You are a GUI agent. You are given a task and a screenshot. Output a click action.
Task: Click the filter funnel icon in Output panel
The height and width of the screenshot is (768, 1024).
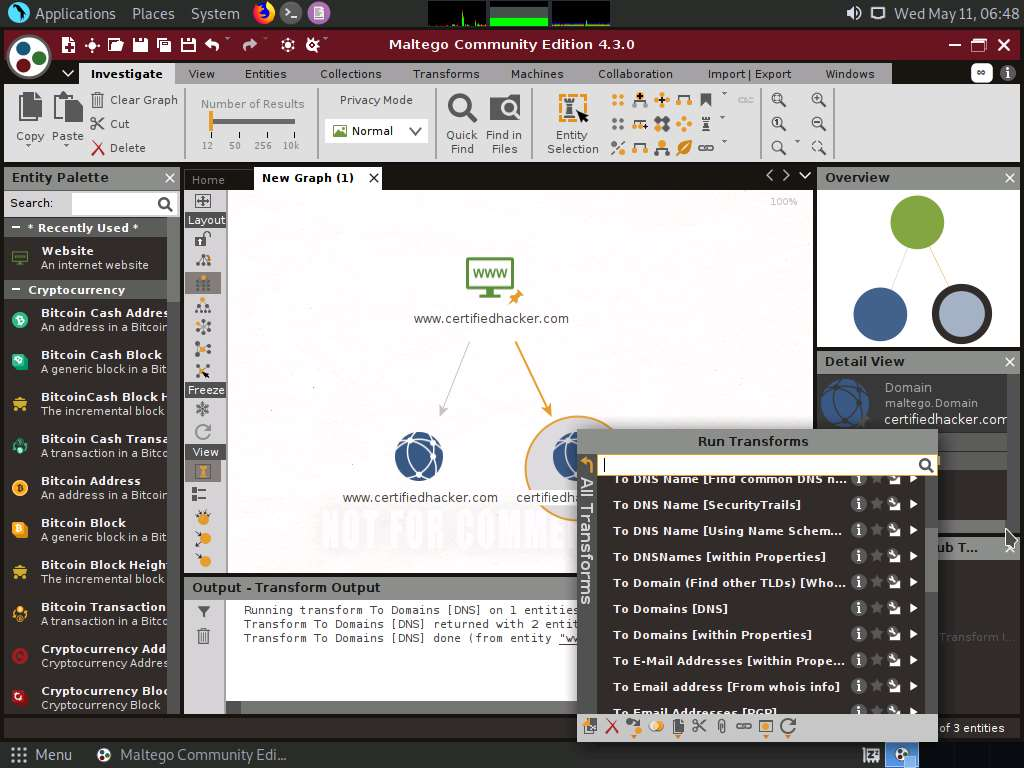[x=204, y=612]
